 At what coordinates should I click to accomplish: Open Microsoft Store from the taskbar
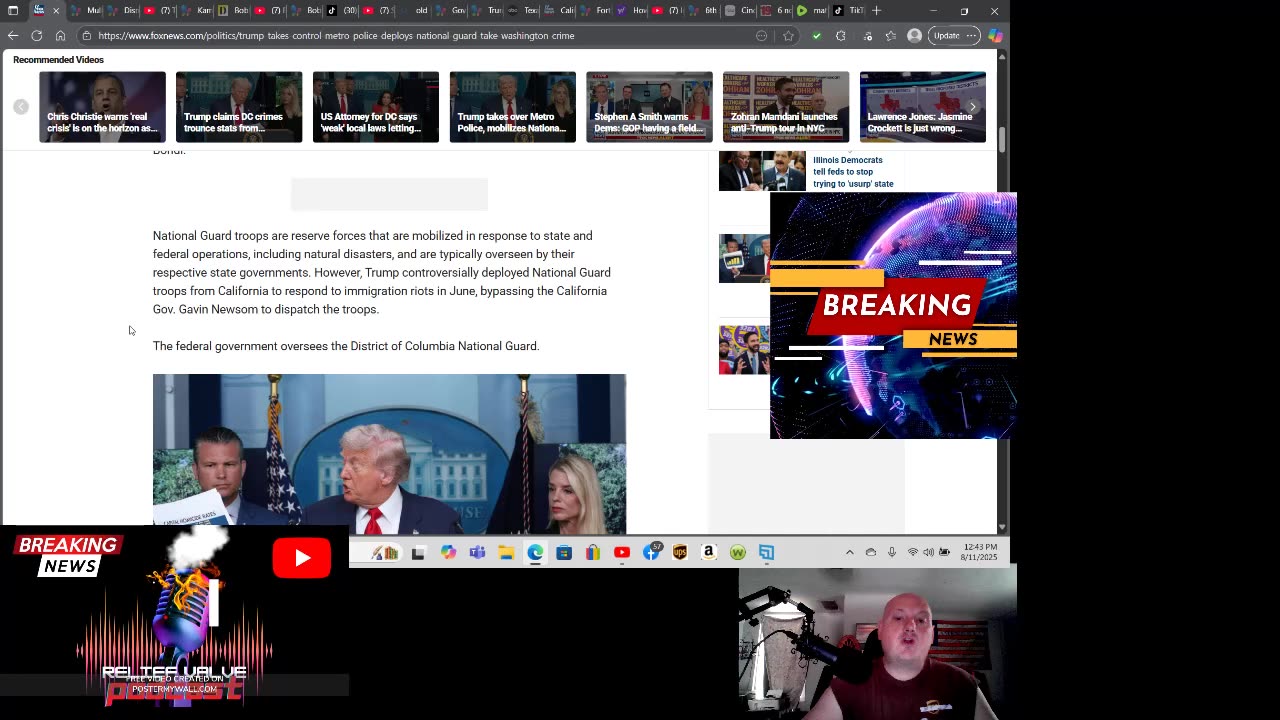point(564,552)
